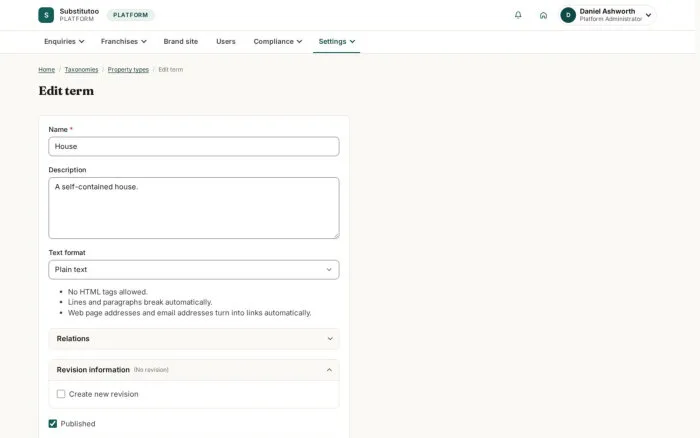Follow the Property types breadcrumb link
Screen dimensions: 700x438
[128, 70]
